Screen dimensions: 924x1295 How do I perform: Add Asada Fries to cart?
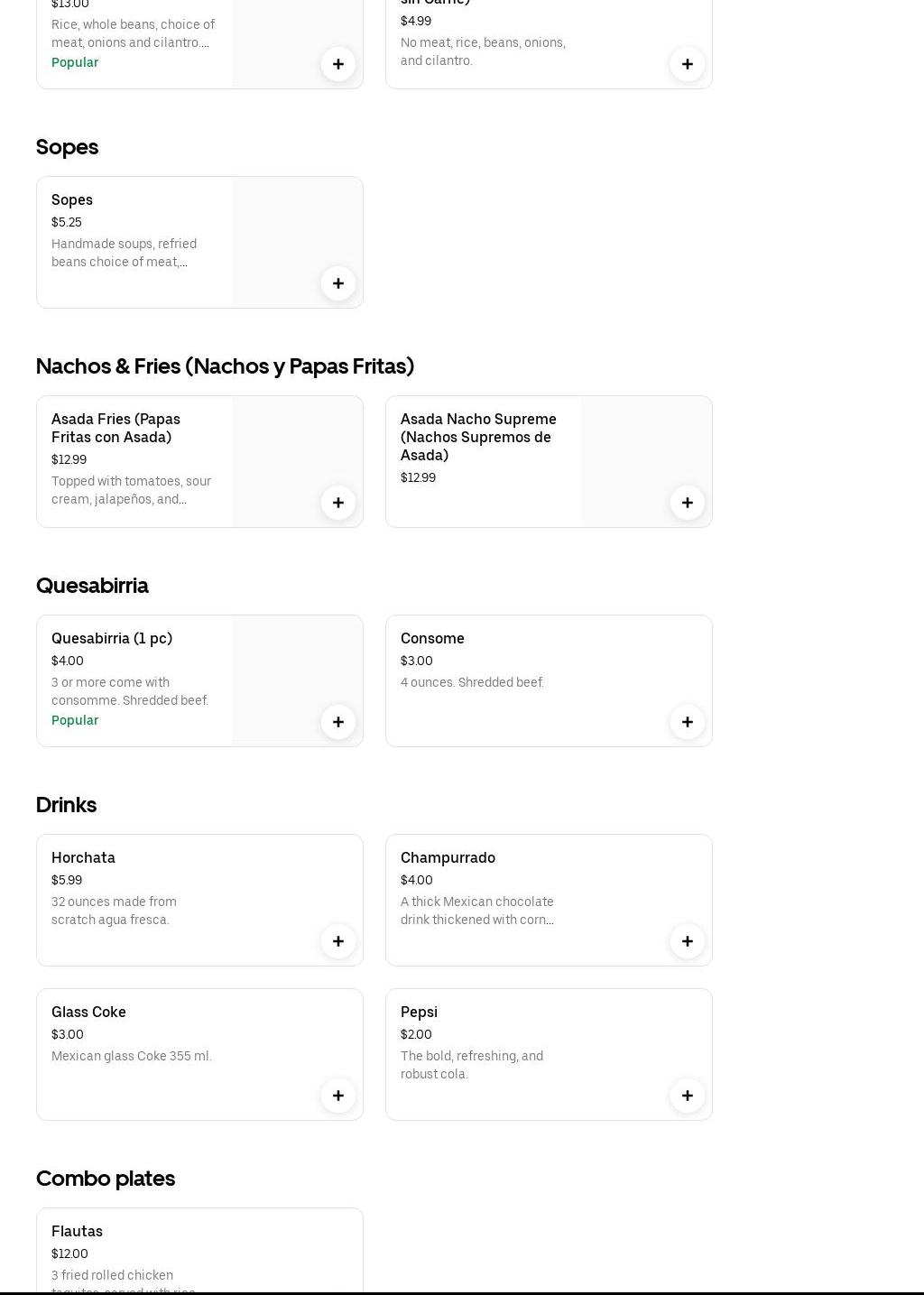(338, 503)
